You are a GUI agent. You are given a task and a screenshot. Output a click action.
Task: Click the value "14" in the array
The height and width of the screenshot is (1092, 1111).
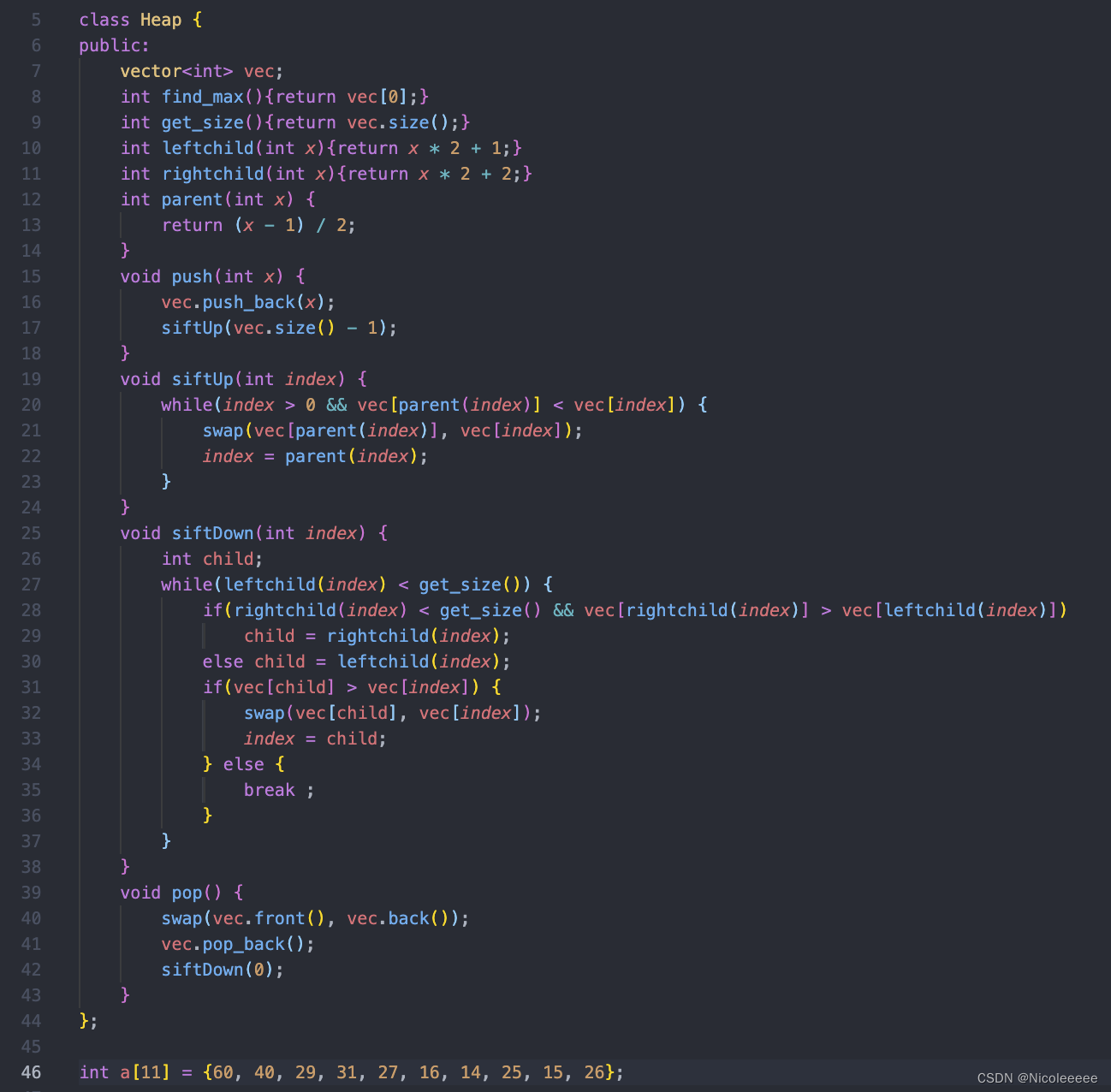471,1072
